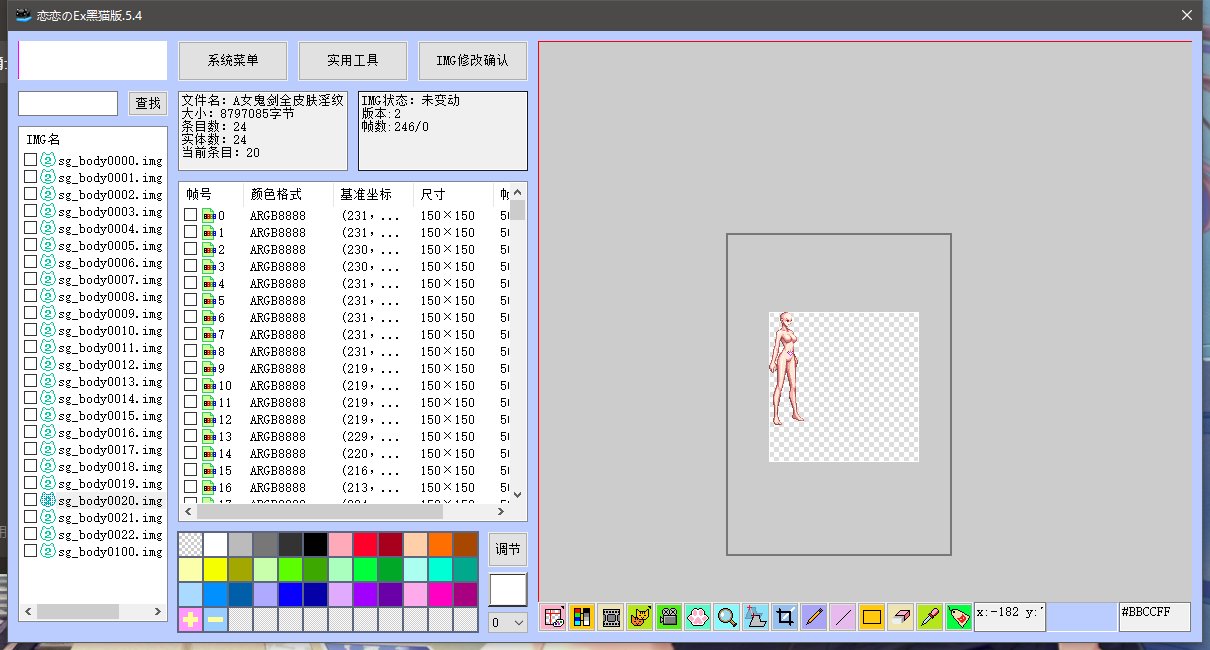
Task: Click the frame icon for frame 0
Action: [x=209, y=216]
